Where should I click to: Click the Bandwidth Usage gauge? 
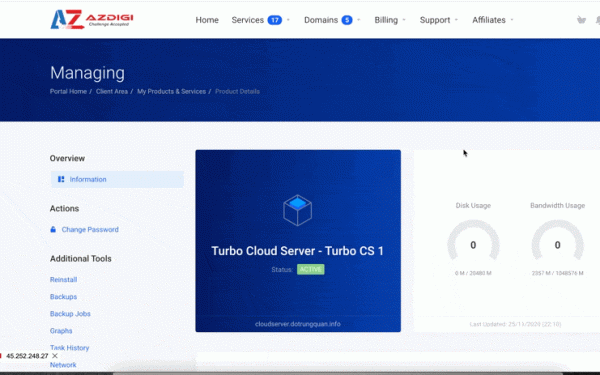pos(558,240)
